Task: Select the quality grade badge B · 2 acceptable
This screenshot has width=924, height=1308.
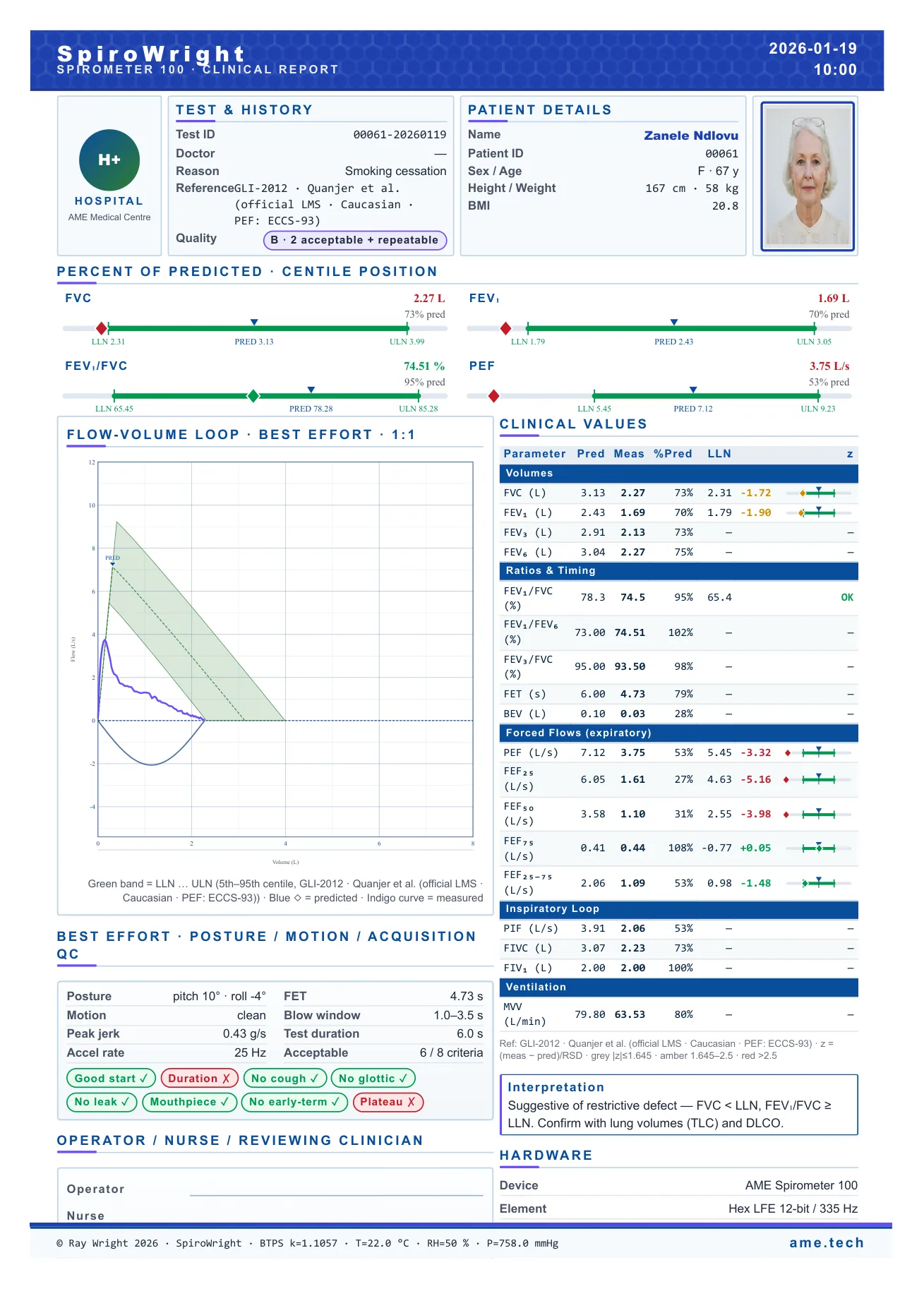Action: [x=355, y=240]
